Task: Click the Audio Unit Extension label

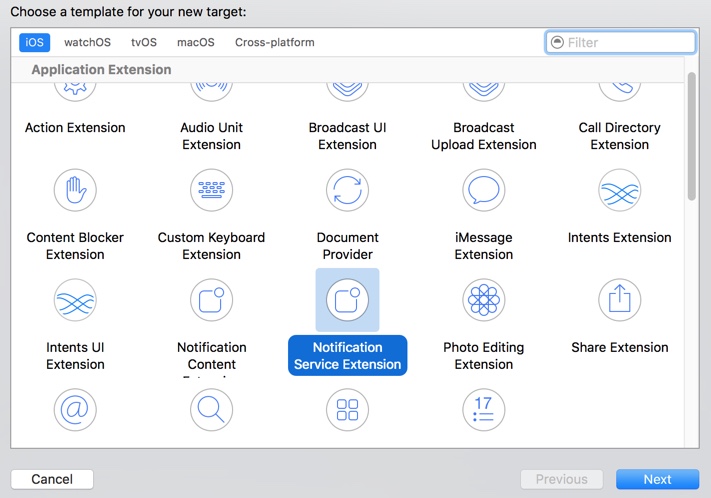Action: [211, 136]
